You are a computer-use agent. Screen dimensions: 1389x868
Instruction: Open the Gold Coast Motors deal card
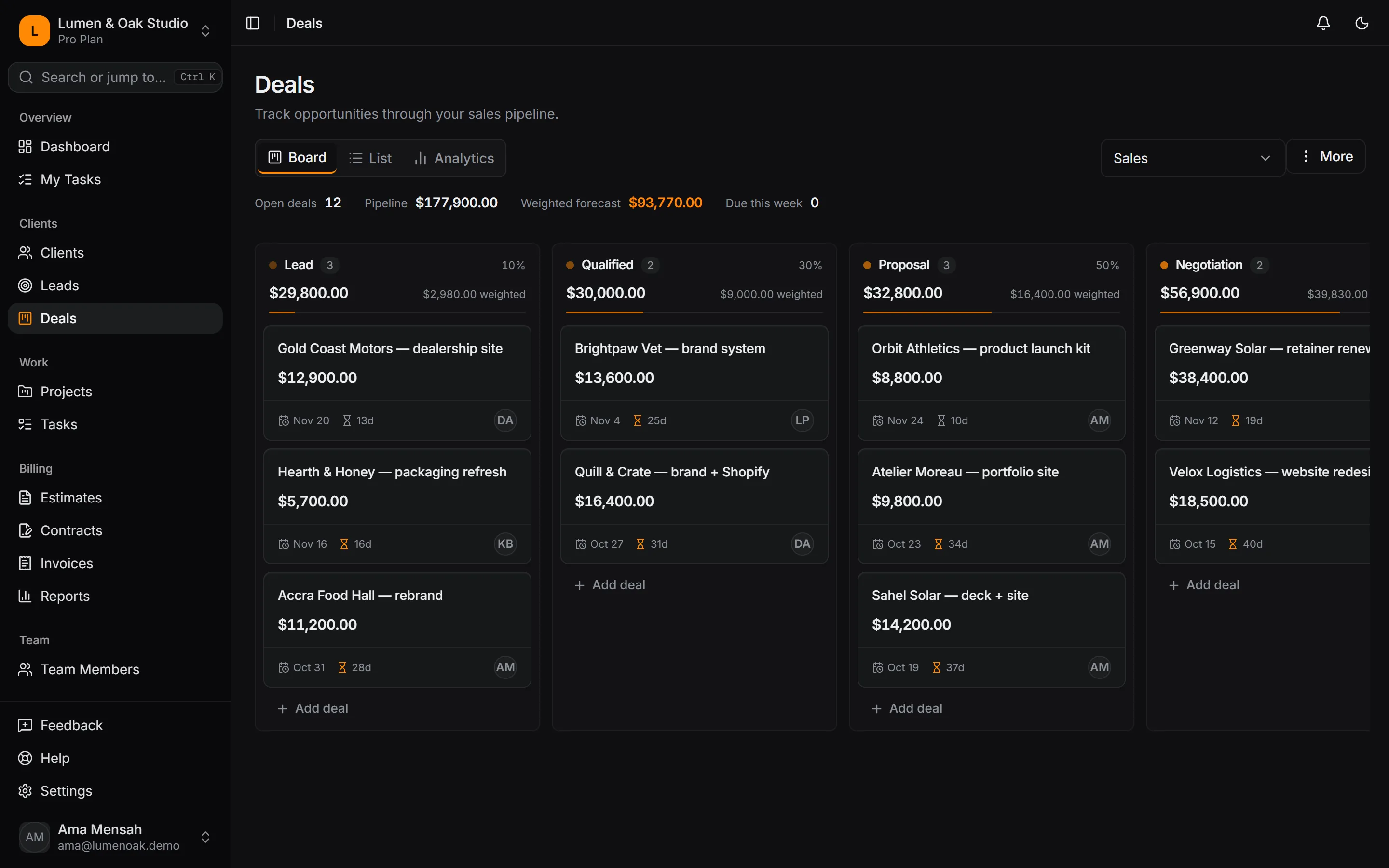pos(397,383)
